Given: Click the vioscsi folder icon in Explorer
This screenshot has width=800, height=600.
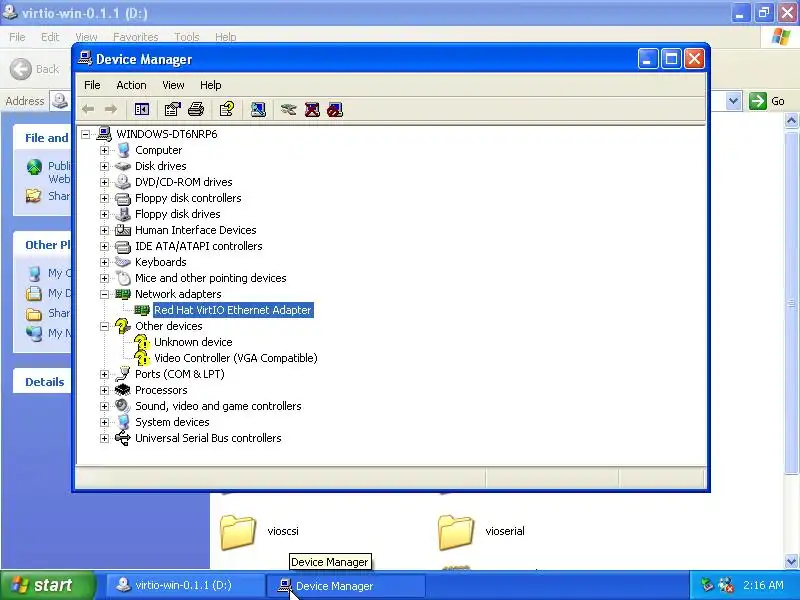Looking at the screenshot, I should pyautogui.click(x=238, y=532).
